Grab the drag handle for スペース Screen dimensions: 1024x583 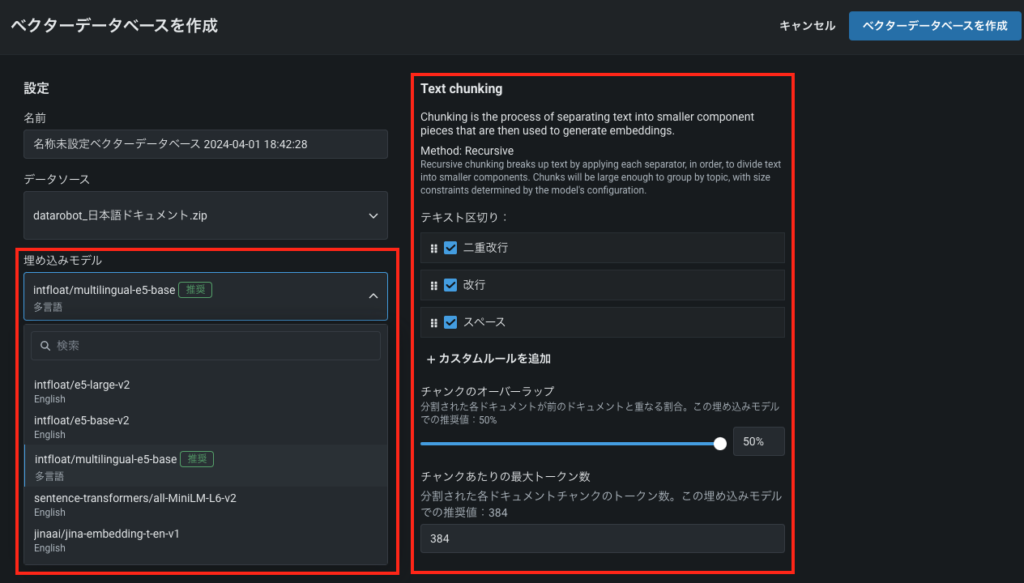coord(434,323)
